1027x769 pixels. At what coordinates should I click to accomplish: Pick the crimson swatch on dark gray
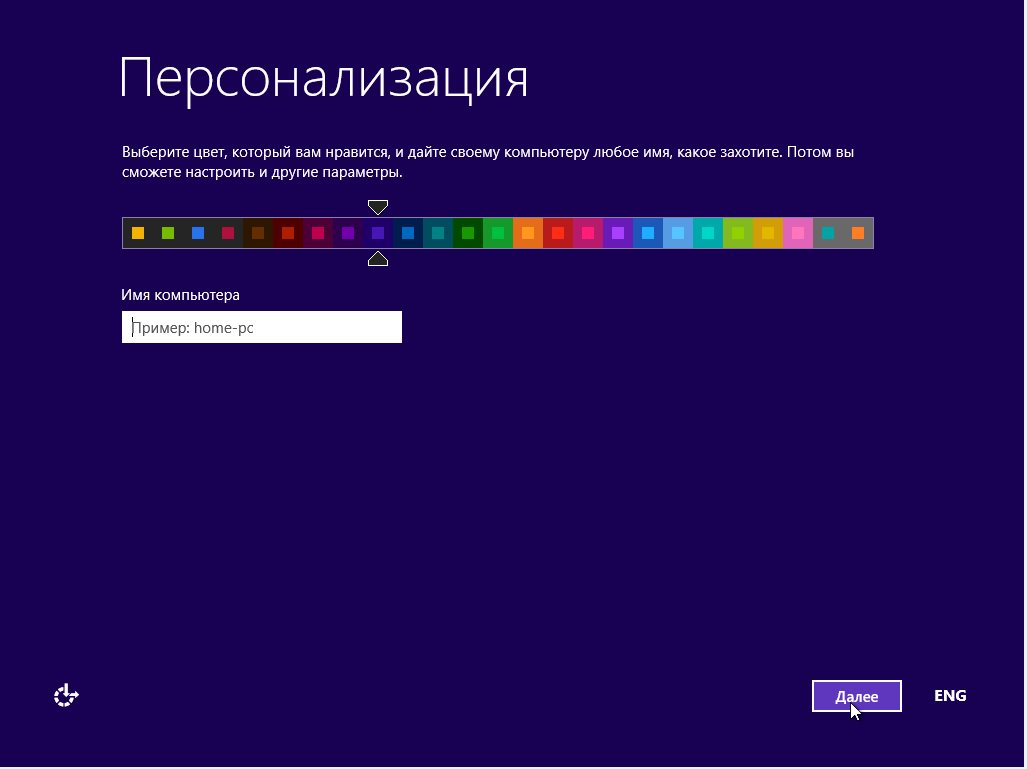(x=228, y=234)
